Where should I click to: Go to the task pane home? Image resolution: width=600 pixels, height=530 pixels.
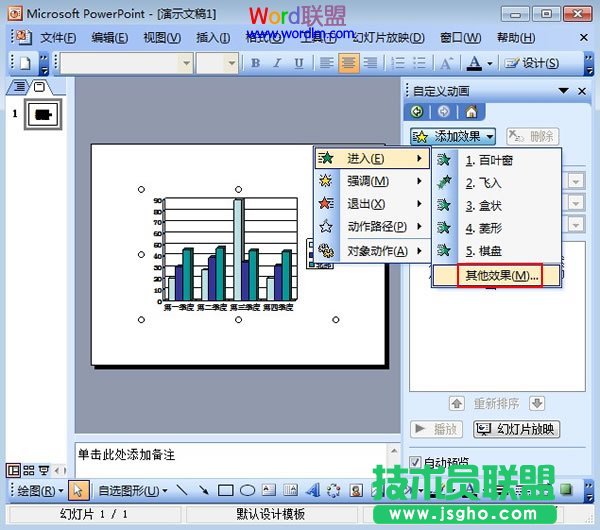tap(471, 112)
